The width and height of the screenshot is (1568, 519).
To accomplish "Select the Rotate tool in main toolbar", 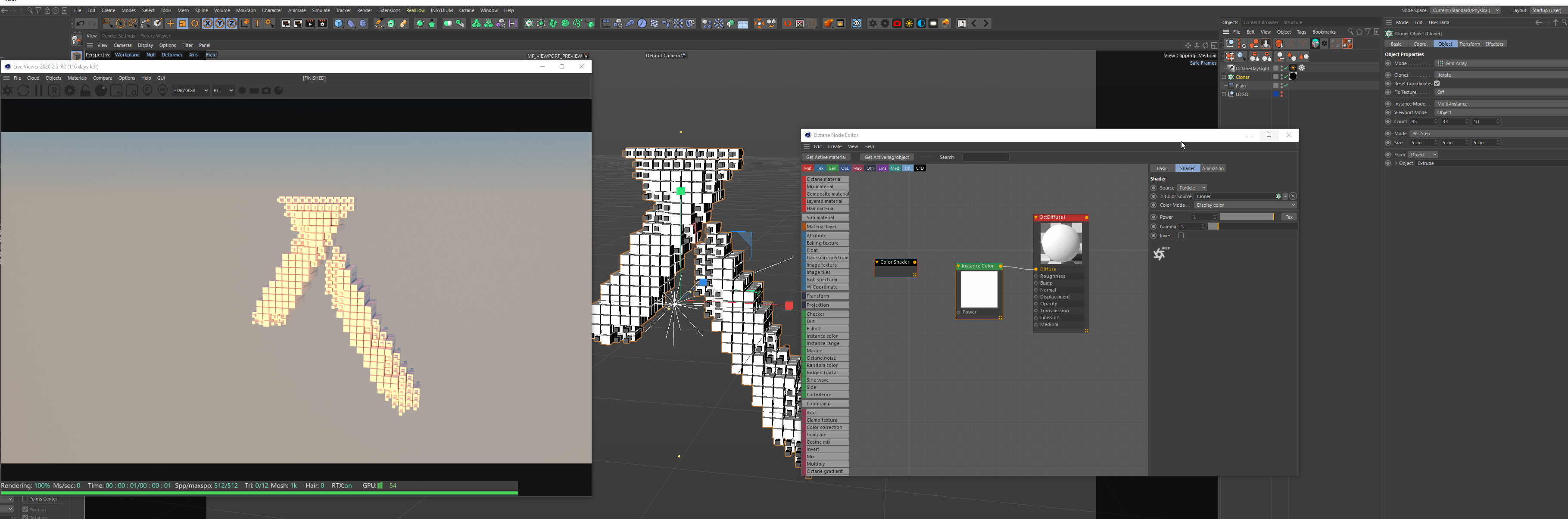I will tap(195, 24).
